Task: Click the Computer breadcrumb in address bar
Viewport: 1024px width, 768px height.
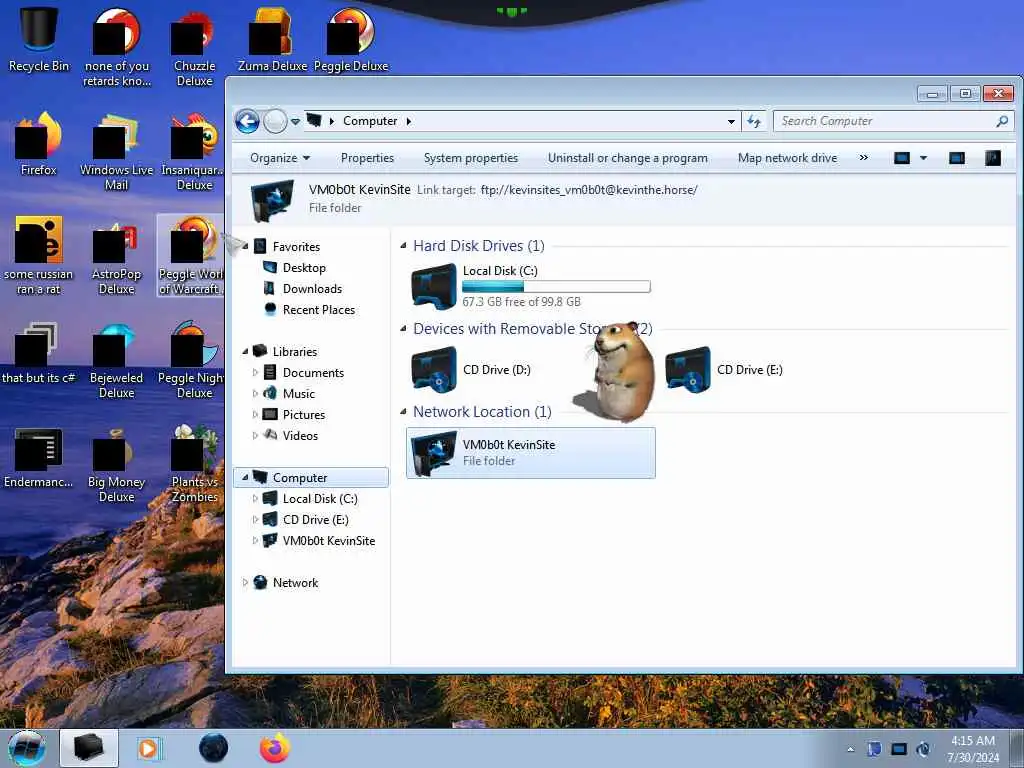Action: (370, 121)
